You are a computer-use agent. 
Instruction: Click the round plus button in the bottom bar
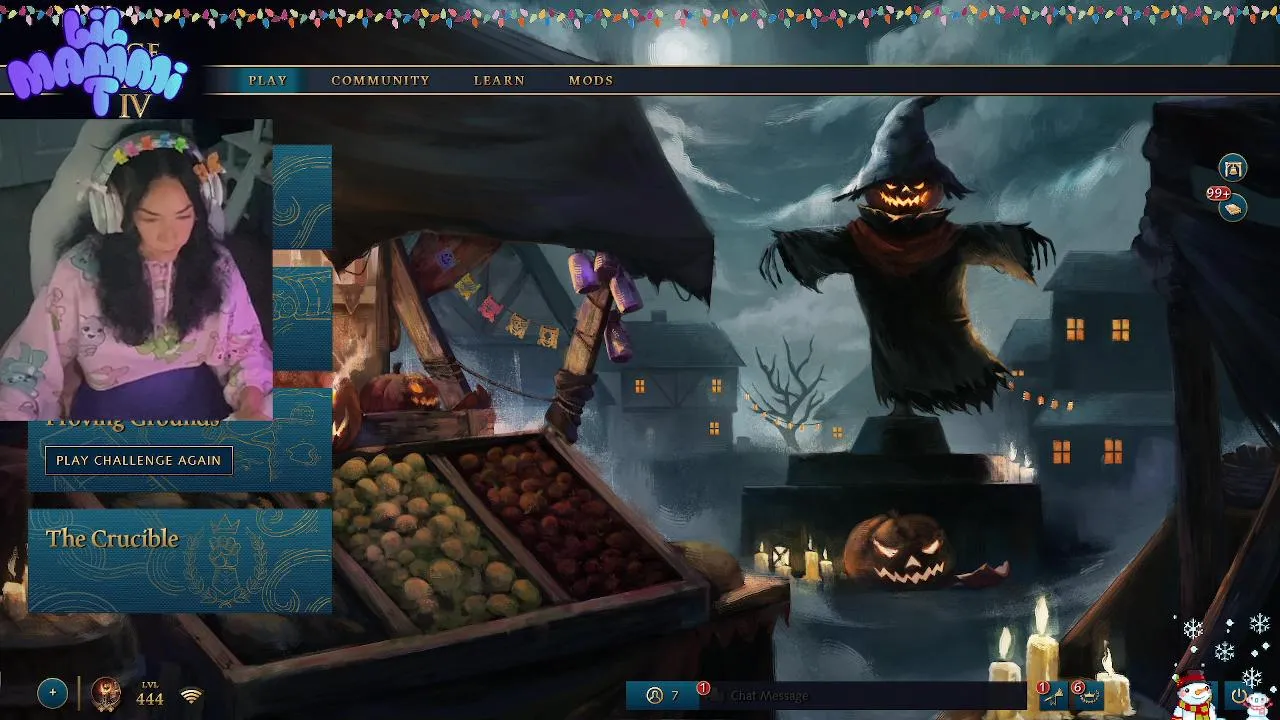point(52,693)
